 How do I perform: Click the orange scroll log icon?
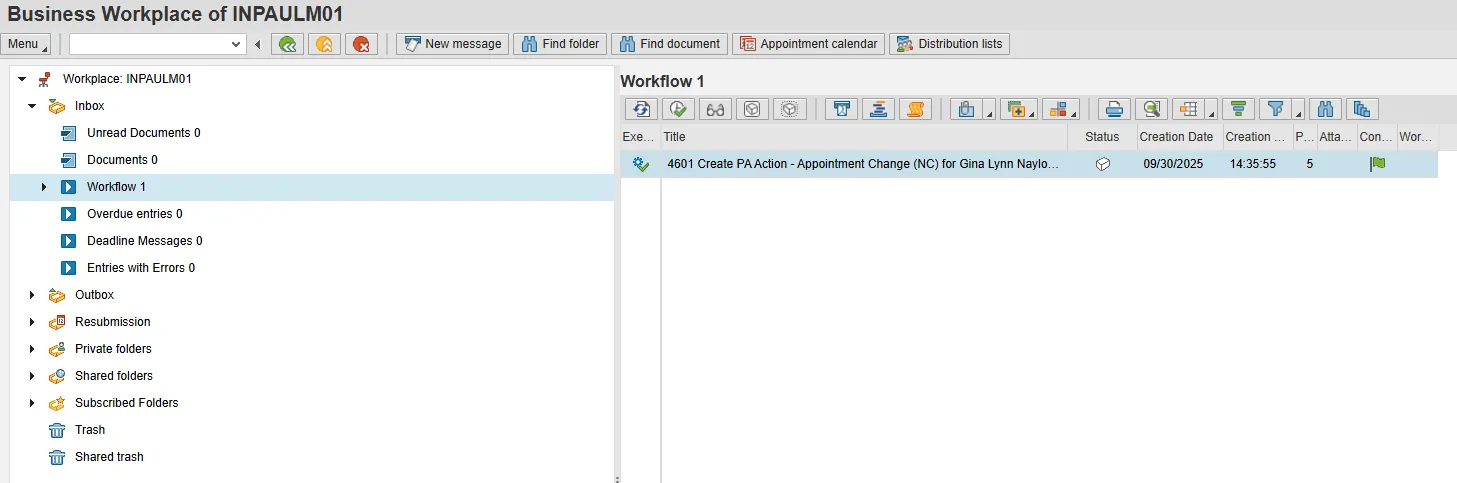coord(915,109)
